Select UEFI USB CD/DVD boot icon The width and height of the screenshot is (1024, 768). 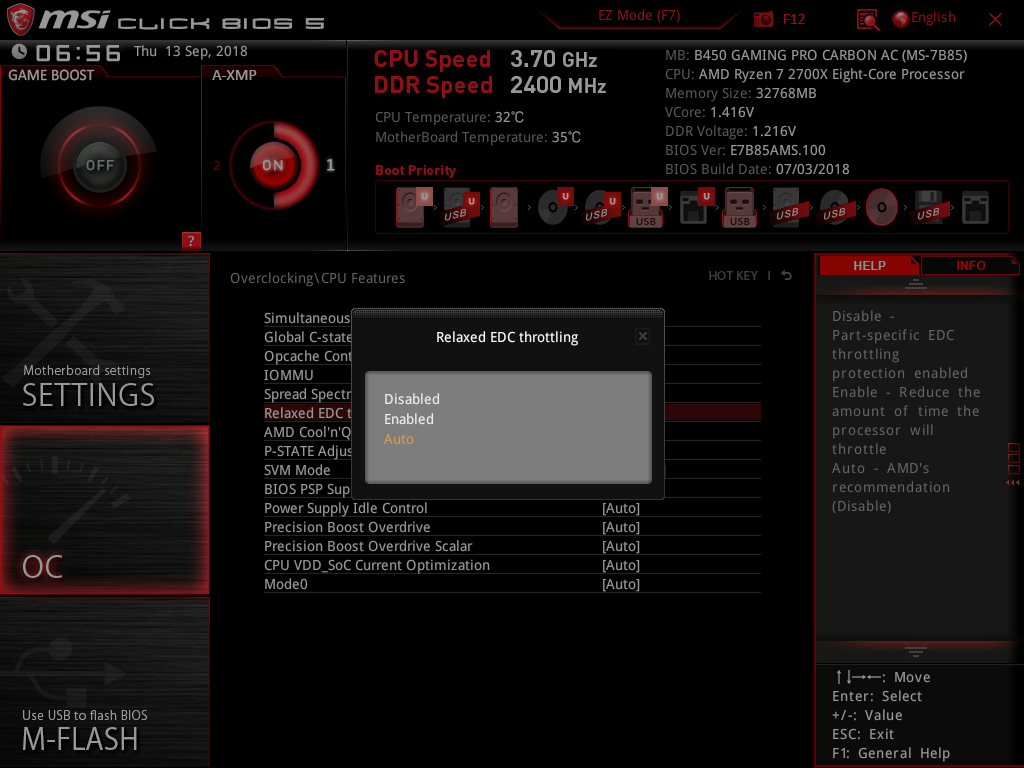coord(601,207)
